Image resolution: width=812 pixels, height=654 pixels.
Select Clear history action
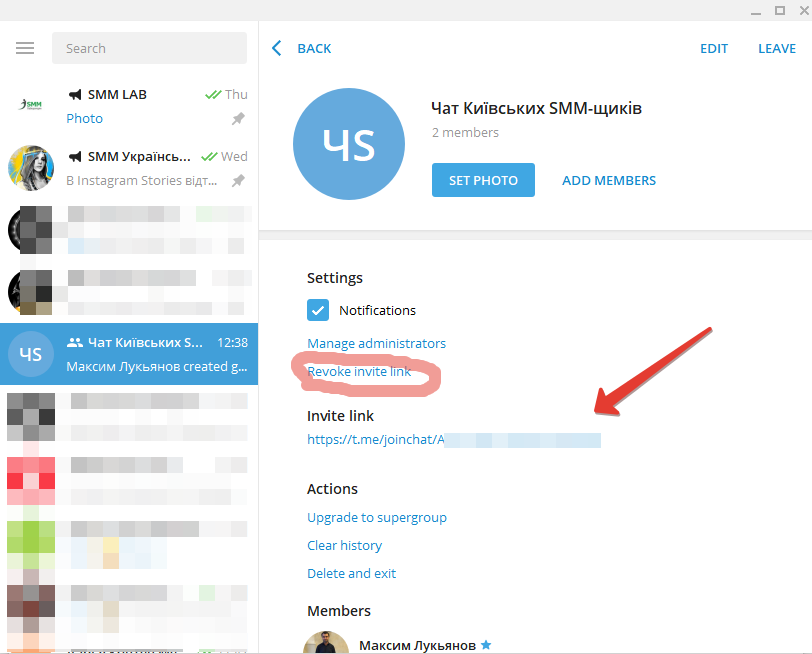[344, 545]
